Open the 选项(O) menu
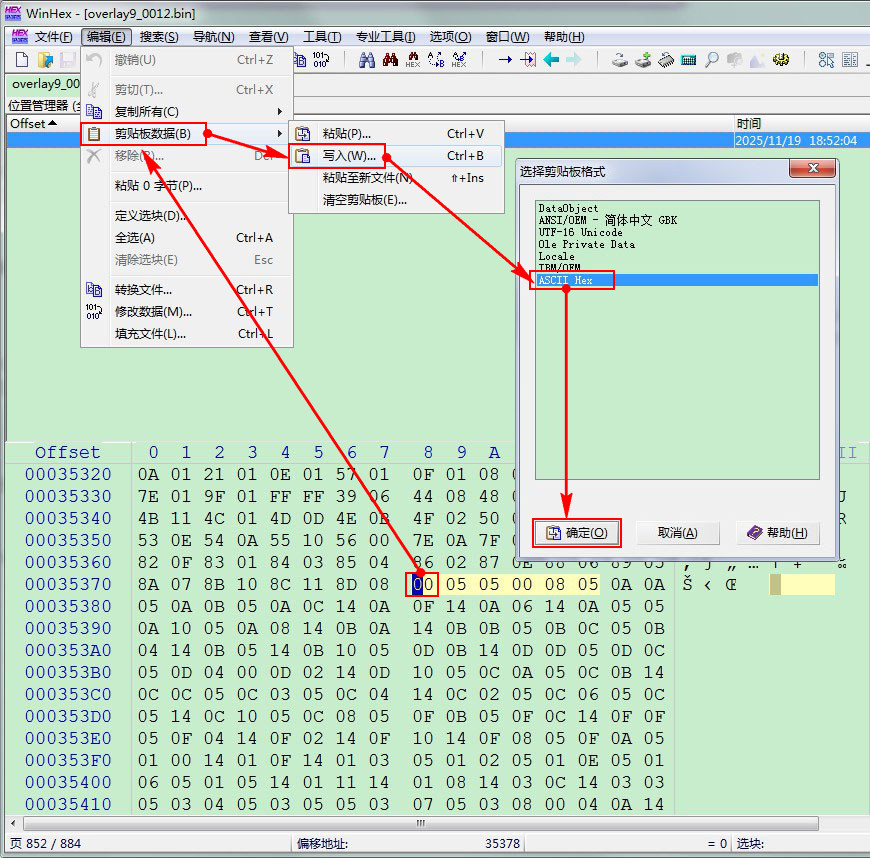Screen dimensions: 870x858 point(450,37)
